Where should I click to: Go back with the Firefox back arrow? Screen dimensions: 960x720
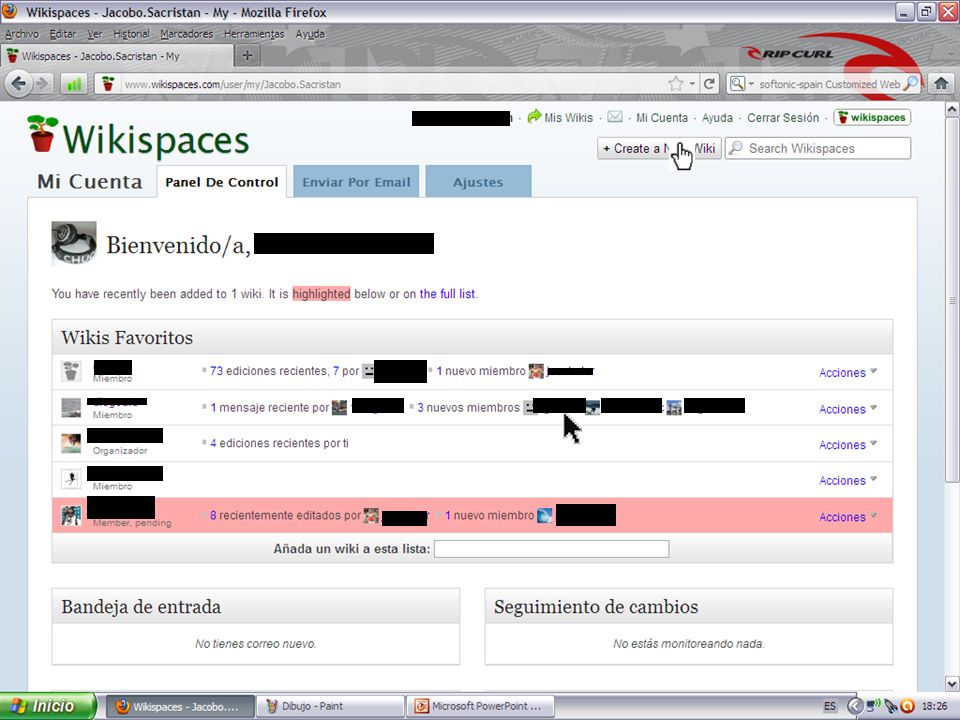(18, 83)
